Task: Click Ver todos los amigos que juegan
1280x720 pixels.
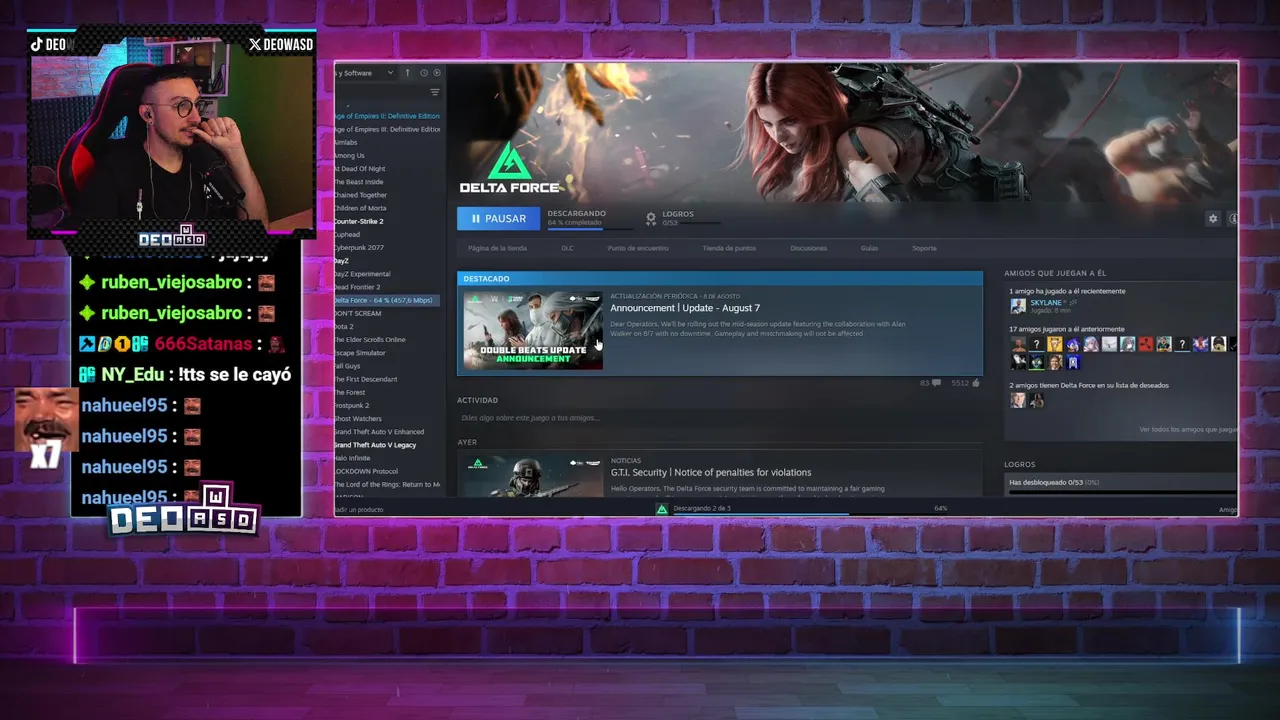Action: [1188, 430]
